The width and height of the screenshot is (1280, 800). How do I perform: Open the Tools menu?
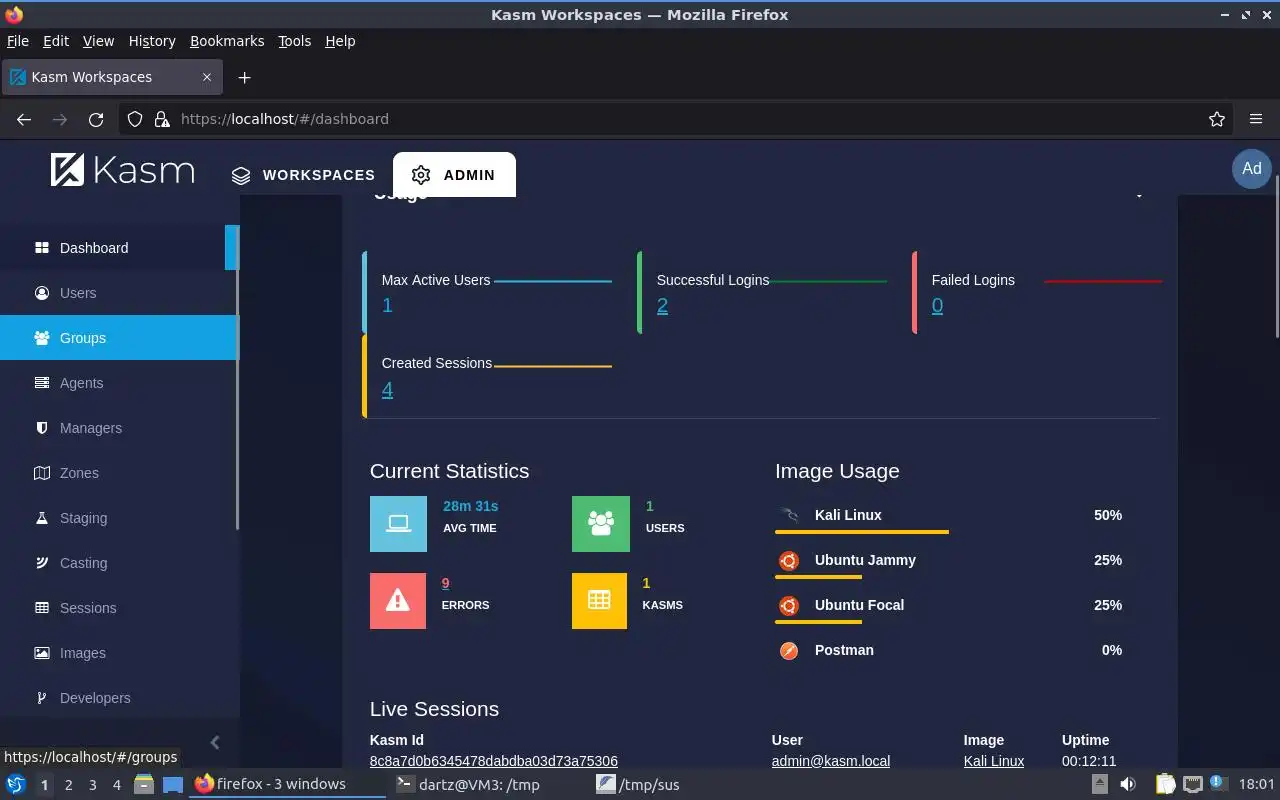(295, 41)
